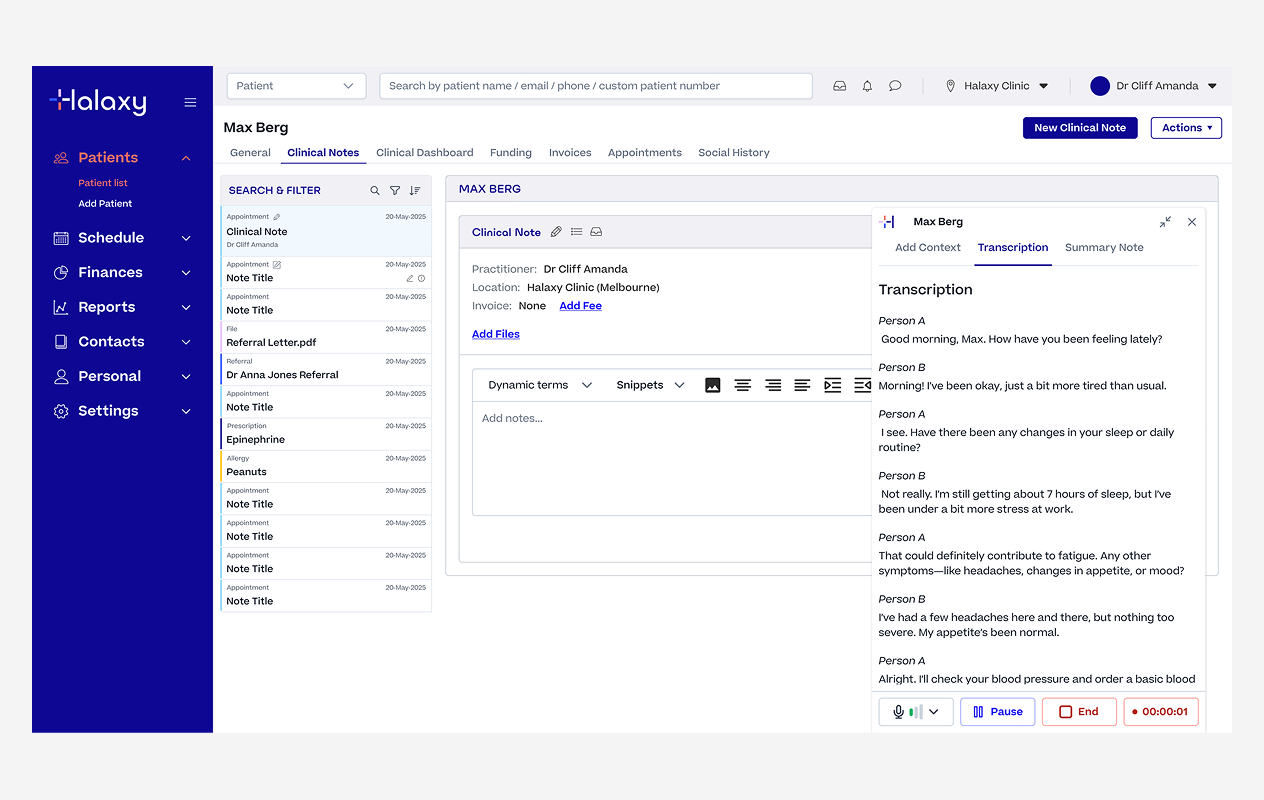Toggle the hamburger sidebar menu icon
The height and width of the screenshot is (800, 1264).
[x=190, y=102]
